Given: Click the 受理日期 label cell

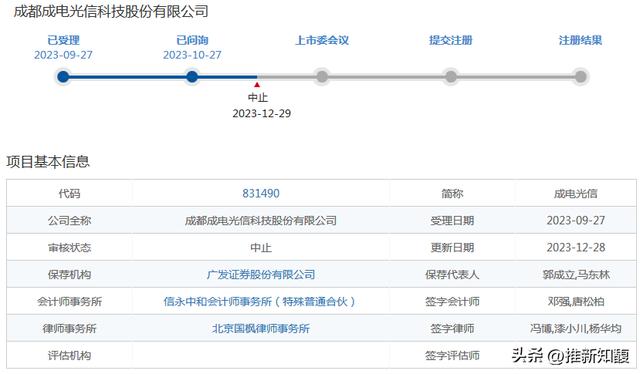Looking at the screenshot, I should tap(452, 220).
